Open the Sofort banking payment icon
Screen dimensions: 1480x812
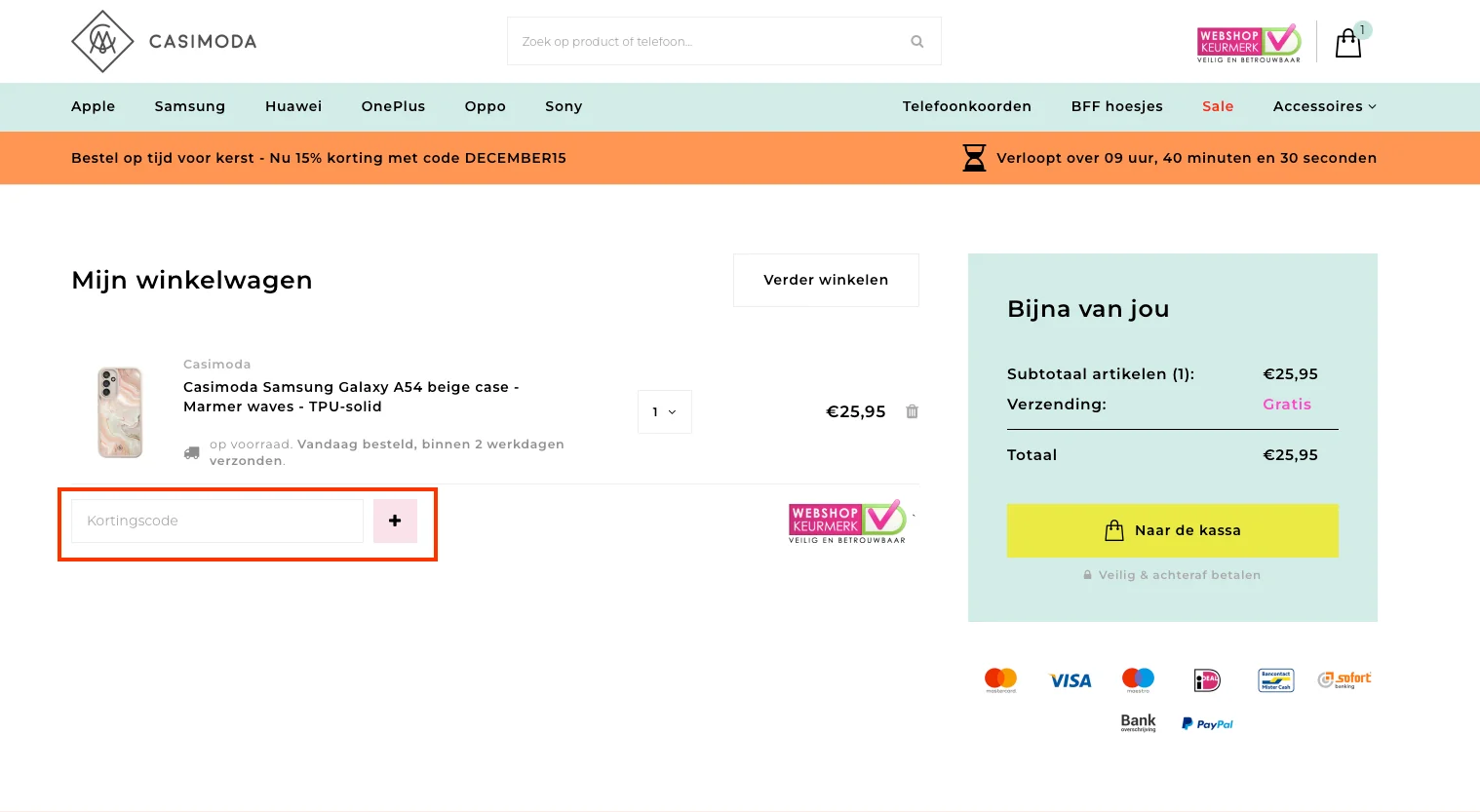(1344, 679)
